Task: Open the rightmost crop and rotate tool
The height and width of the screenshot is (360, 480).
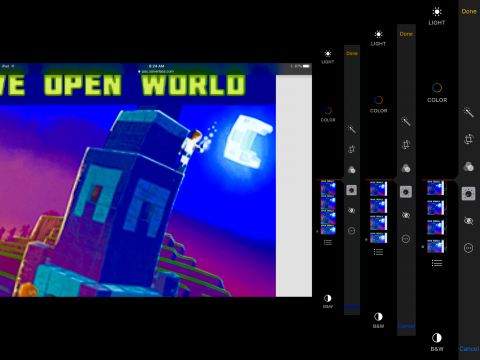Action: [x=468, y=139]
